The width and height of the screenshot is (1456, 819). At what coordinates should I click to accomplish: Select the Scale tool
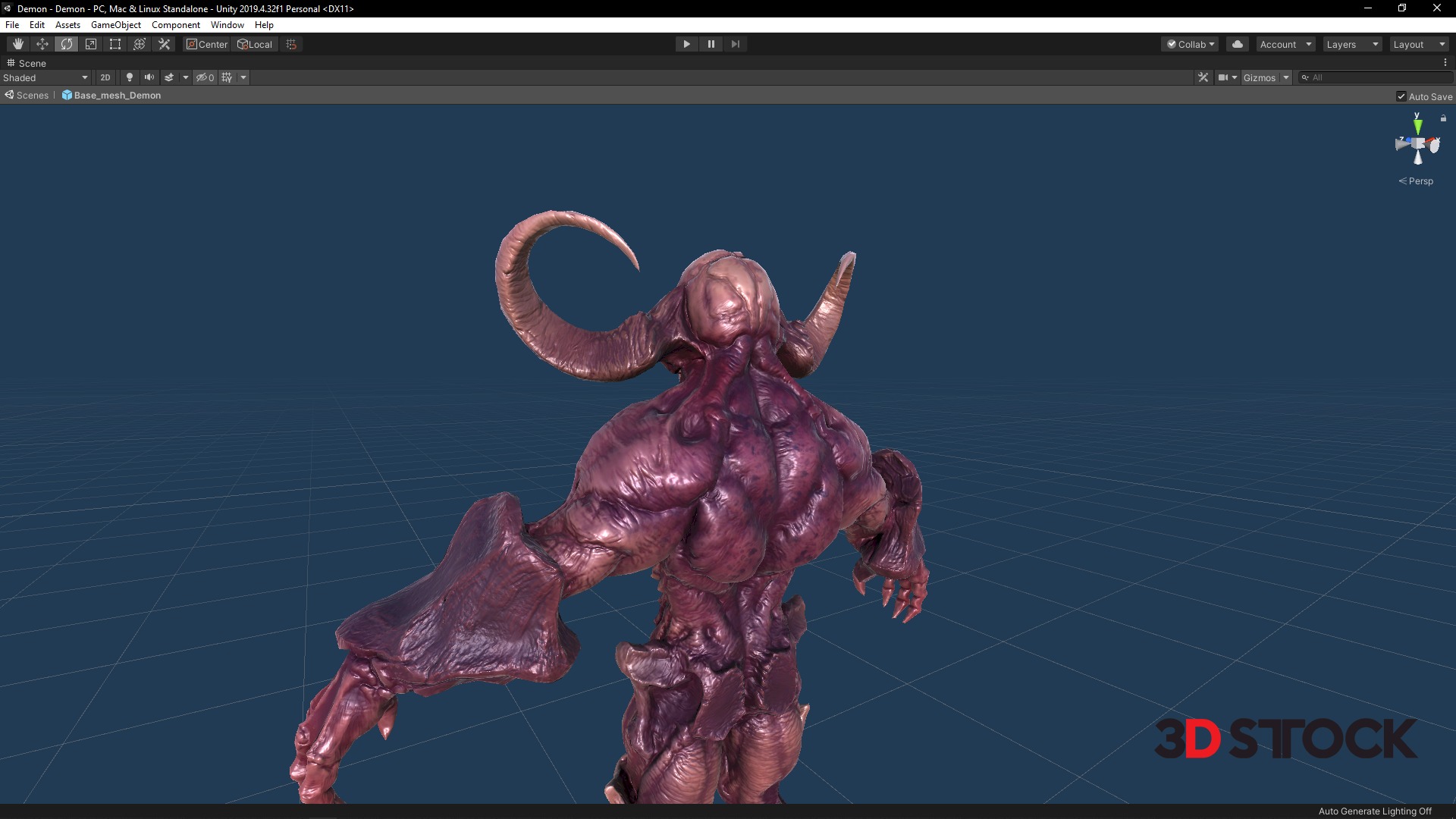click(x=91, y=44)
